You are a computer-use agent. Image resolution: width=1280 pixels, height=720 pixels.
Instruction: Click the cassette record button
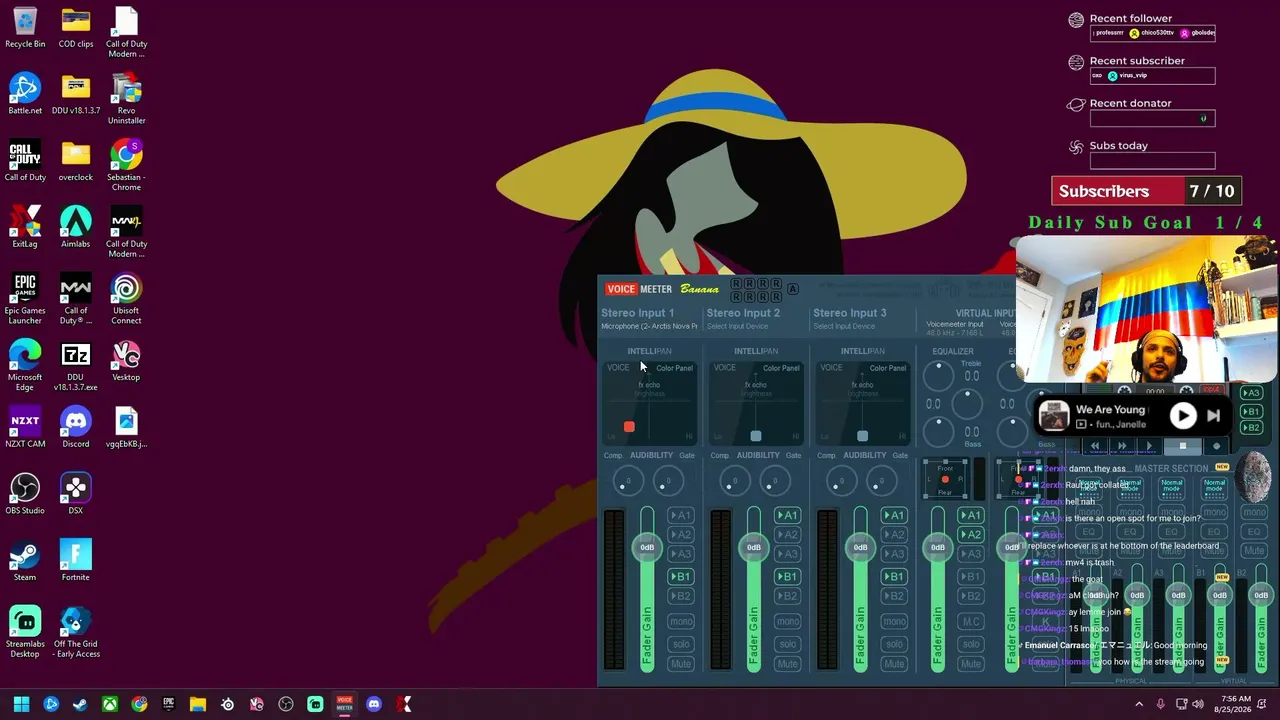[1216, 446]
